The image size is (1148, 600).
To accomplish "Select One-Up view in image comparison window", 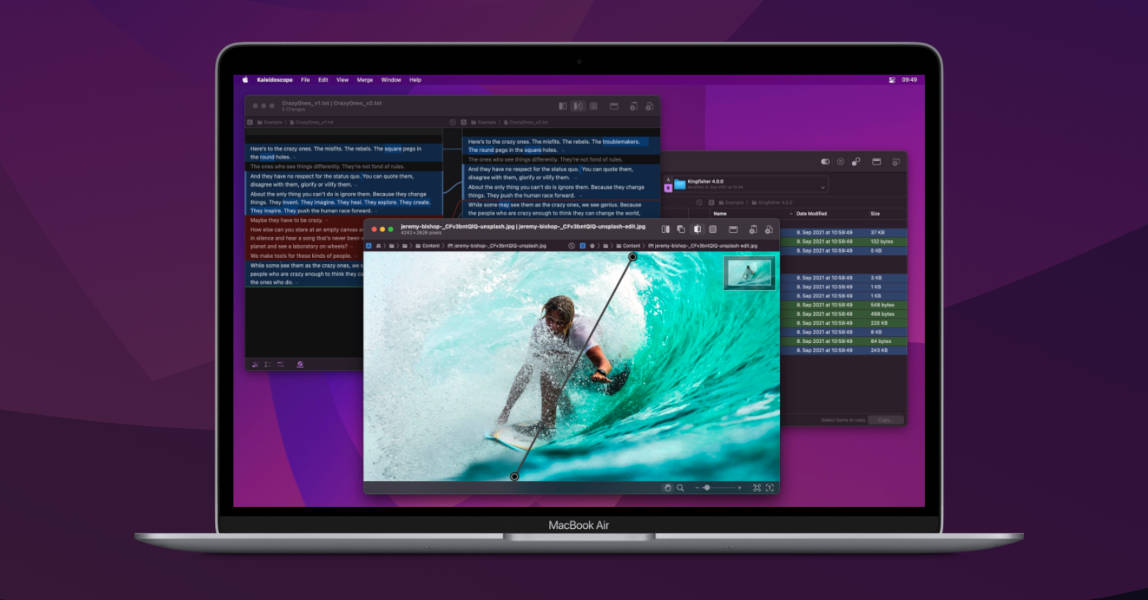I will point(681,229).
